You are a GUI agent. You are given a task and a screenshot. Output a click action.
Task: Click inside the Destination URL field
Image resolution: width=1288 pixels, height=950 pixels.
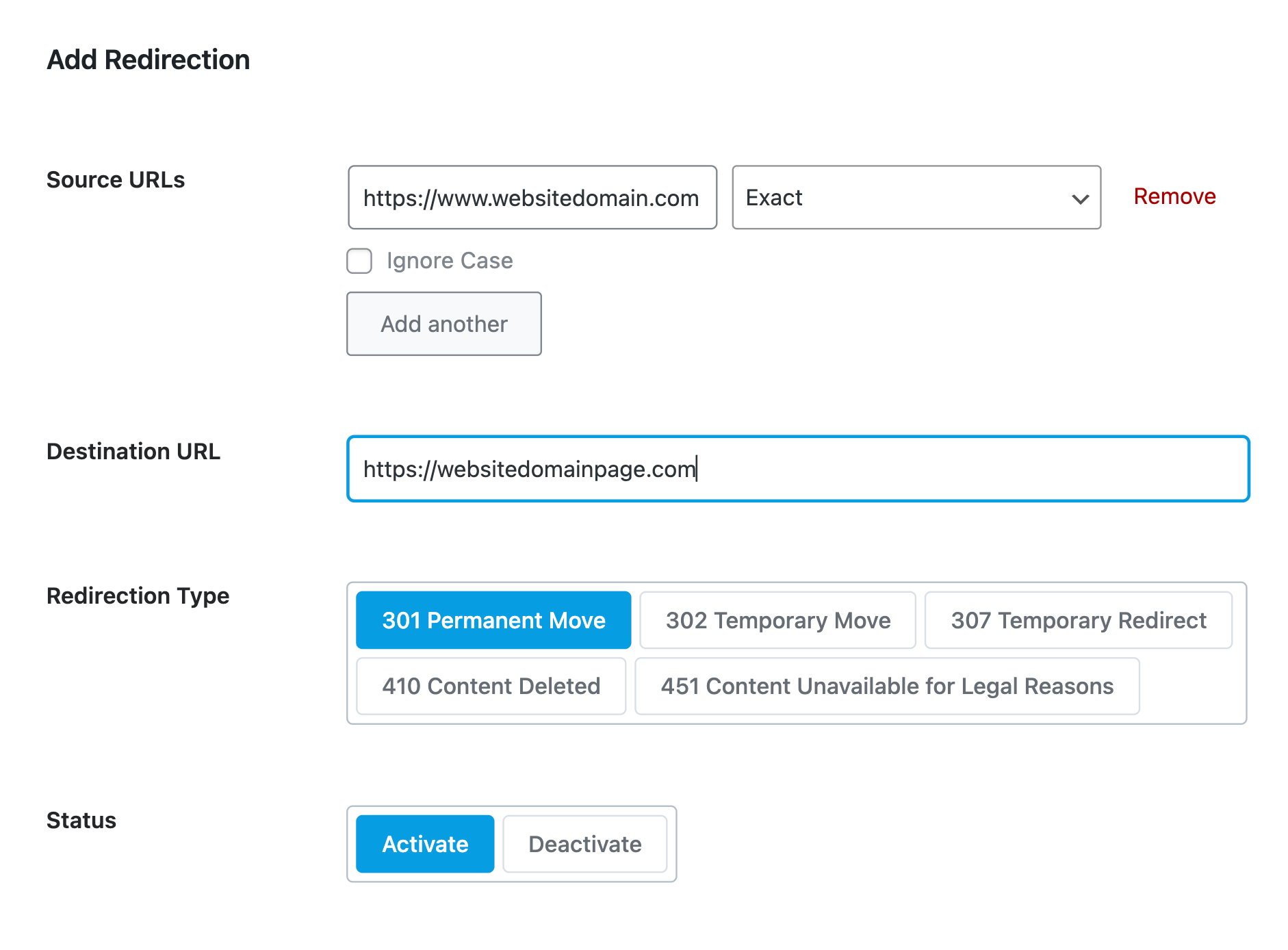pos(797,470)
